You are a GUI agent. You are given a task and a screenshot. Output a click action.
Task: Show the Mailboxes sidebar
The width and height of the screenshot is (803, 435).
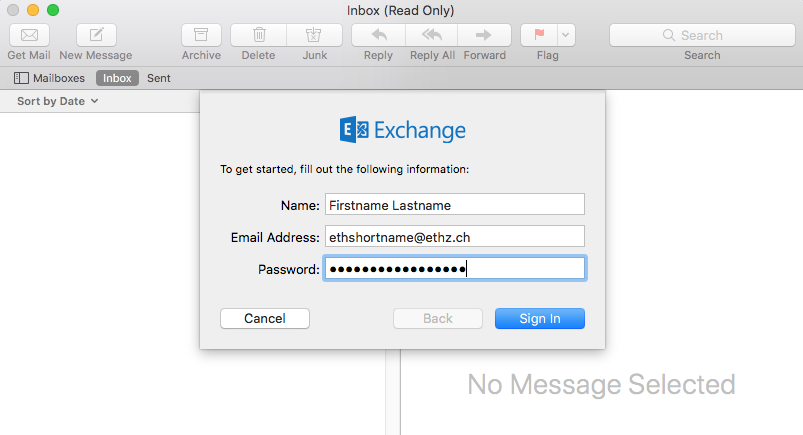coord(49,78)
